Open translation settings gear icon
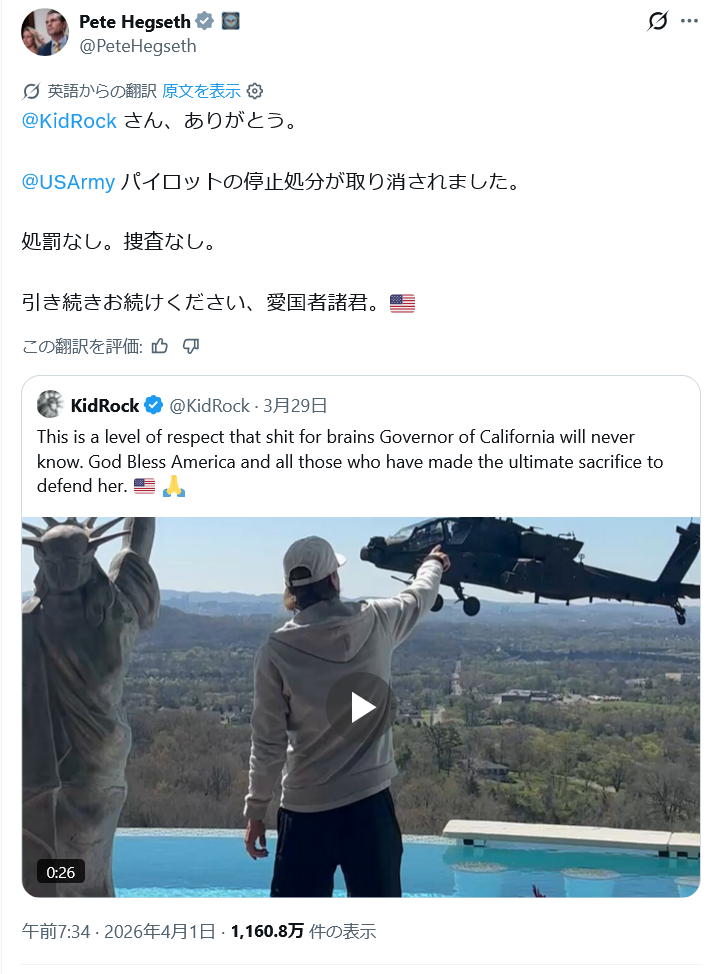Image resolution: width=712 pixels, height=974 pixels. (x=255, y=91)
